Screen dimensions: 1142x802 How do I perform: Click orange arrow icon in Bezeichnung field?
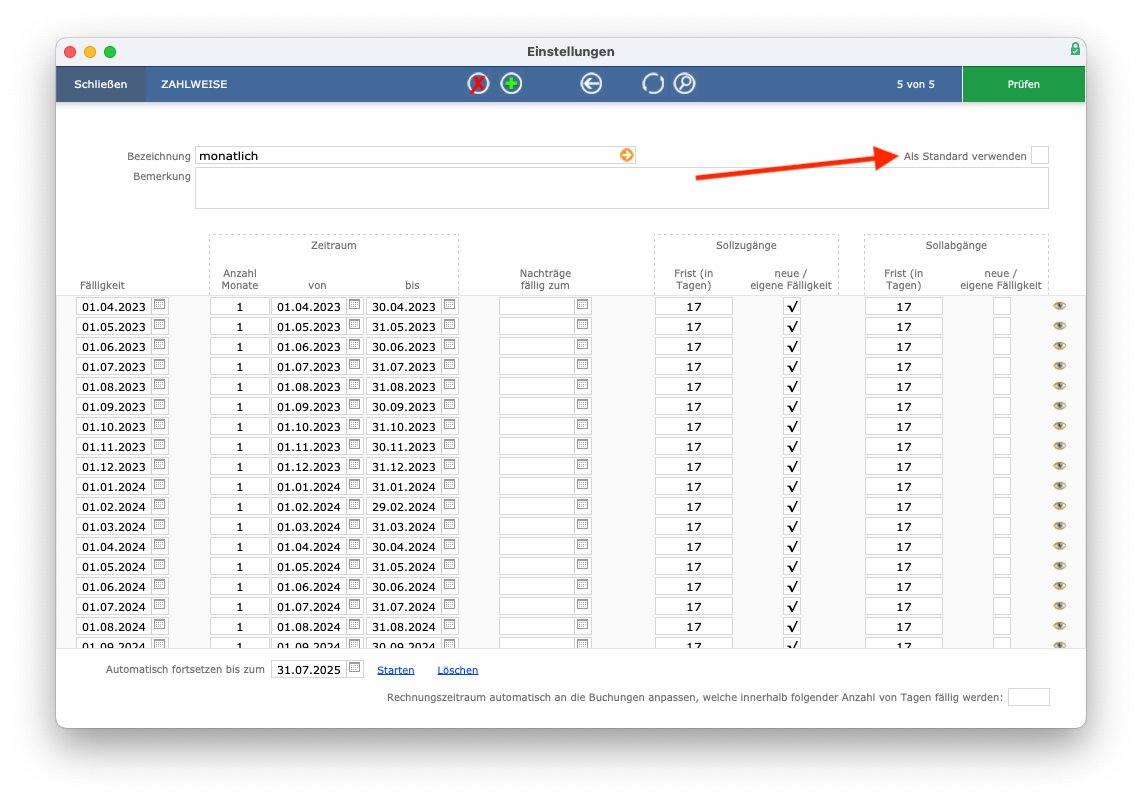pyautogui.click(x=626, y=155)
